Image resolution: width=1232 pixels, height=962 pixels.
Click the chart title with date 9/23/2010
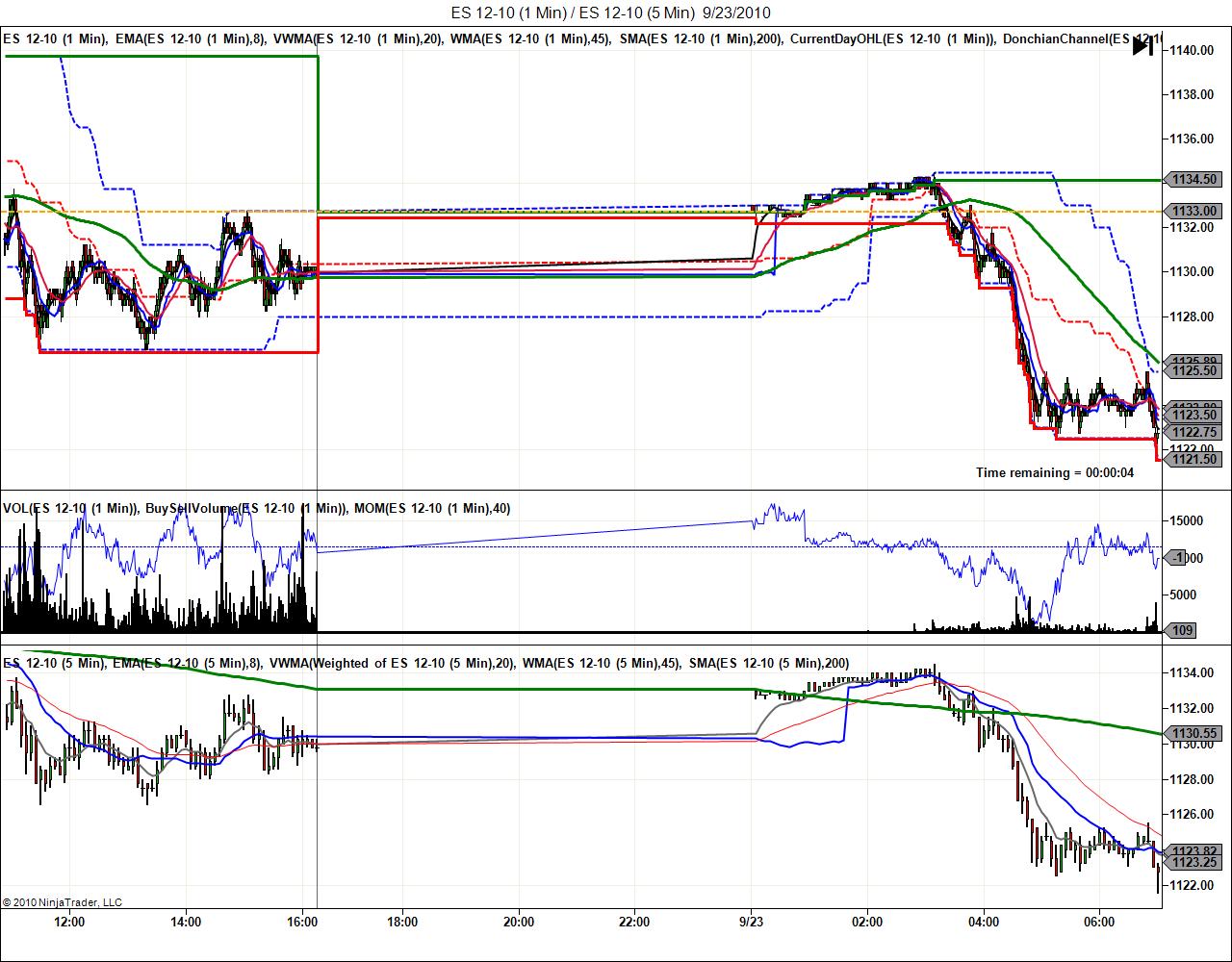(x=610, y=13)
